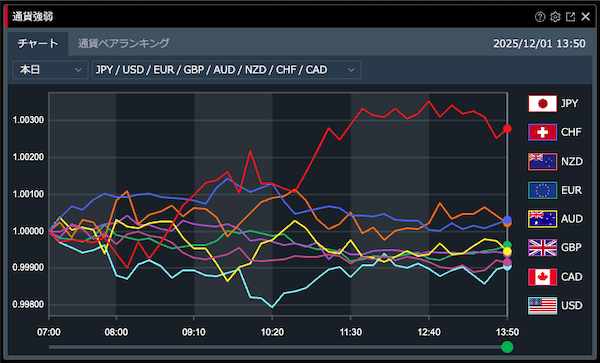600x363 pixels.
Task: Click the AUD legend label text
Action: pos(572,219)
